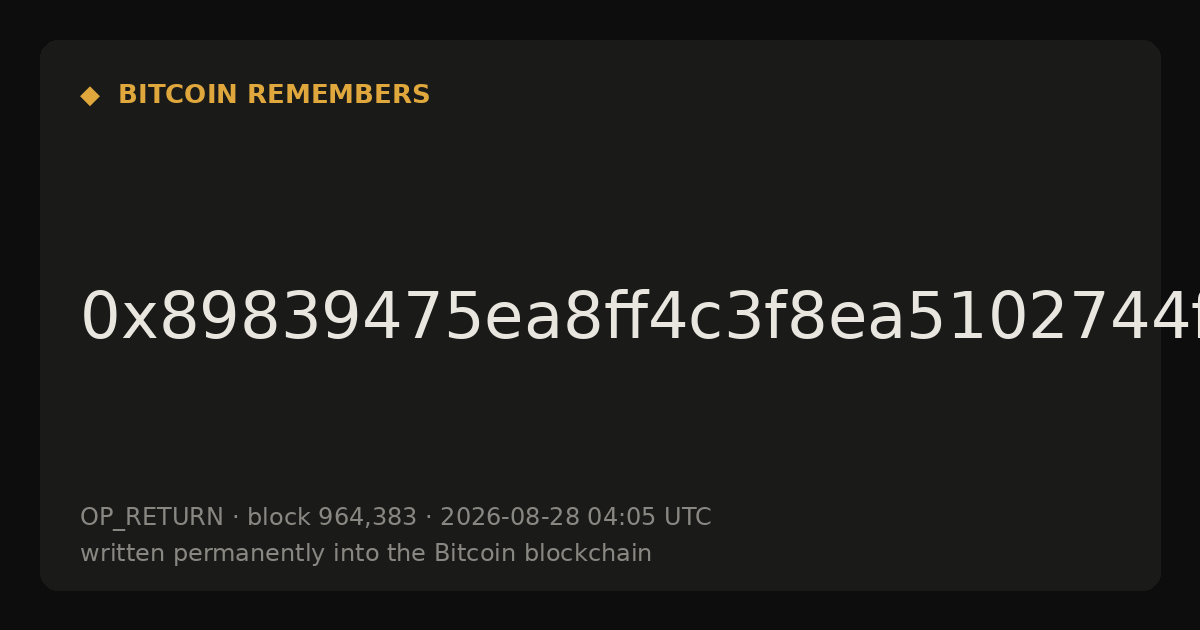Click the OP_RETURN label

click(x=152, y=517)
